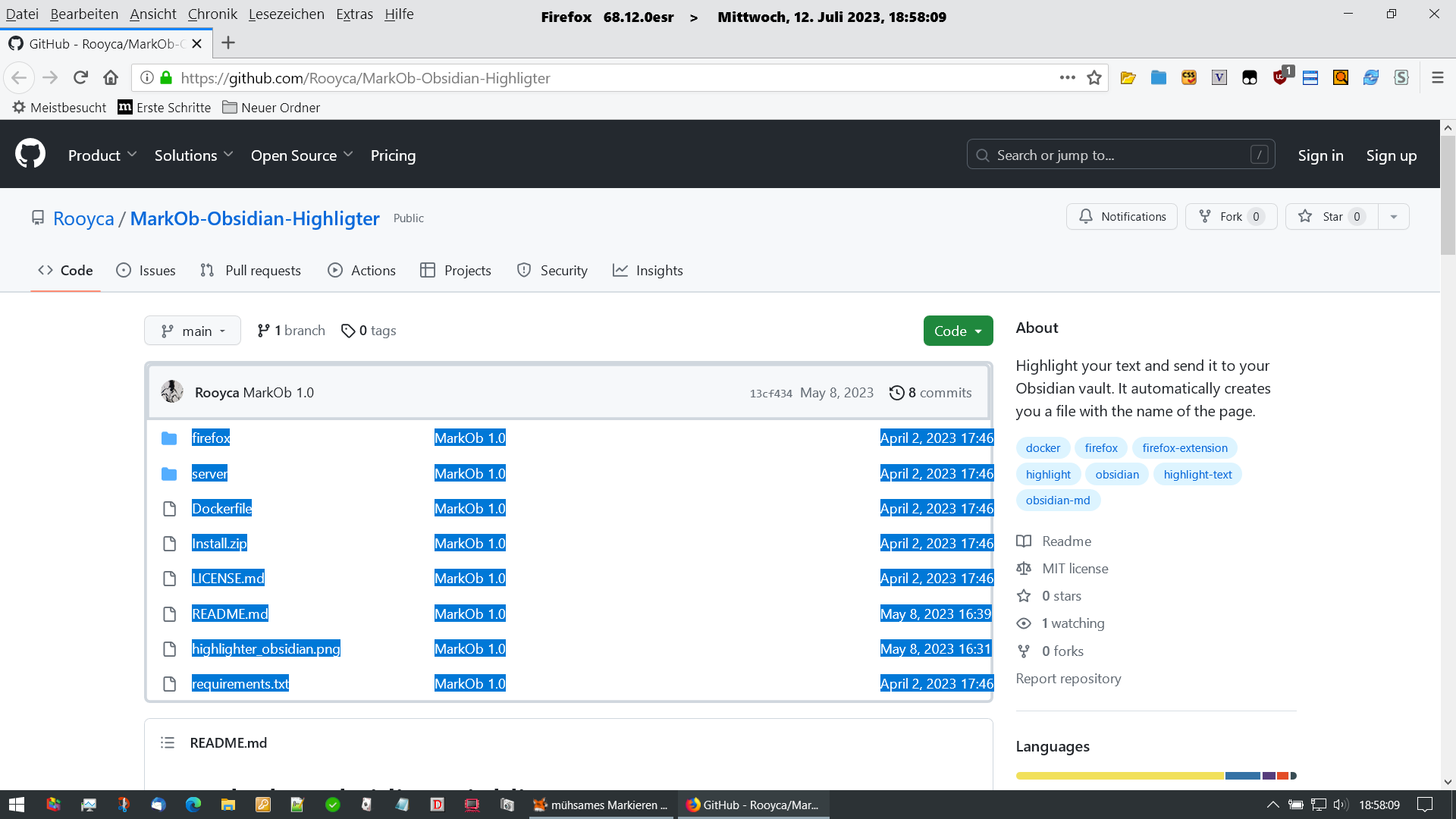
Task: Click the home icon in toolbar
Action: (x=111, y=77)
